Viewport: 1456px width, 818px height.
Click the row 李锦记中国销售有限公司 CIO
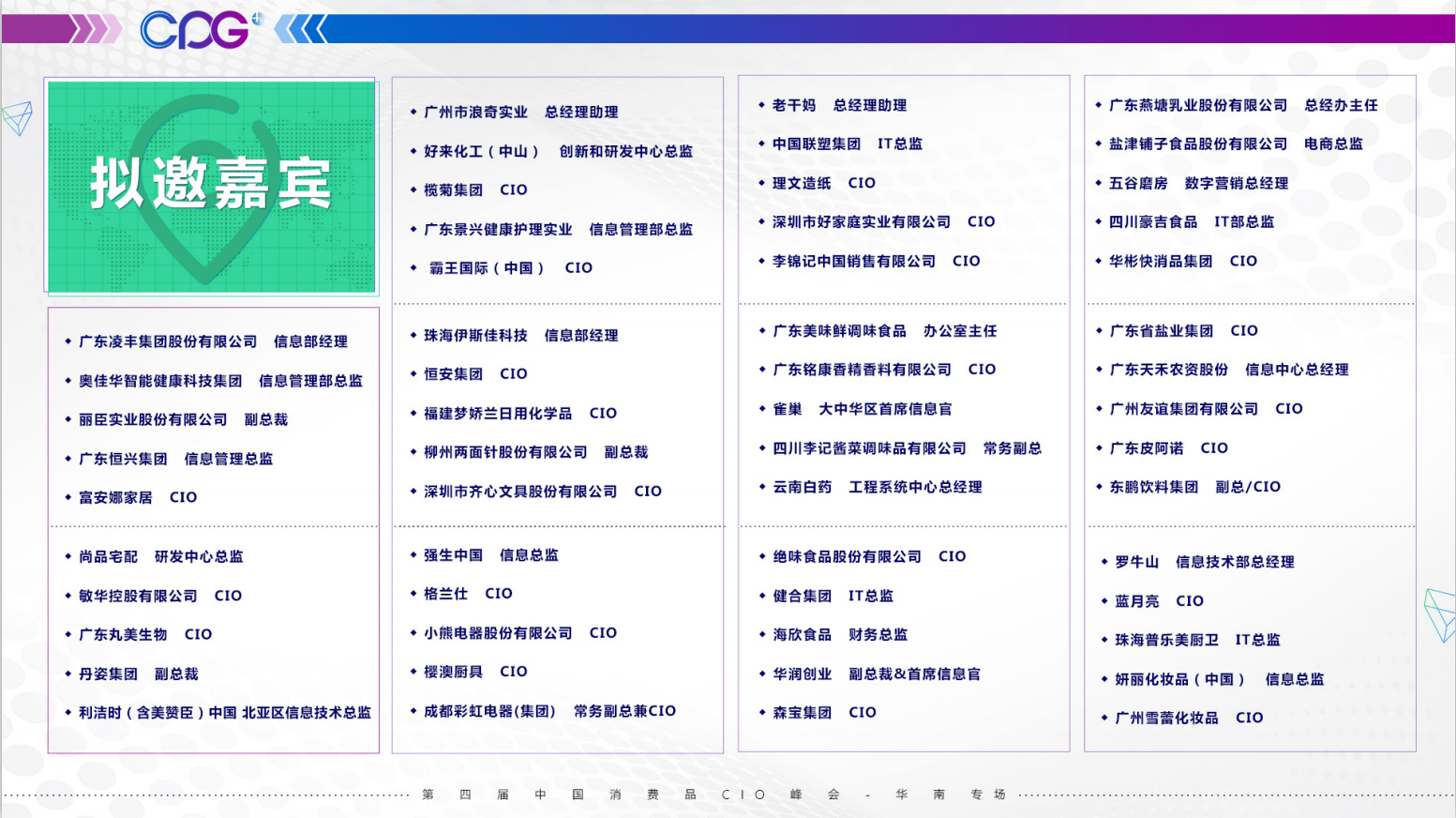[869, 261]
